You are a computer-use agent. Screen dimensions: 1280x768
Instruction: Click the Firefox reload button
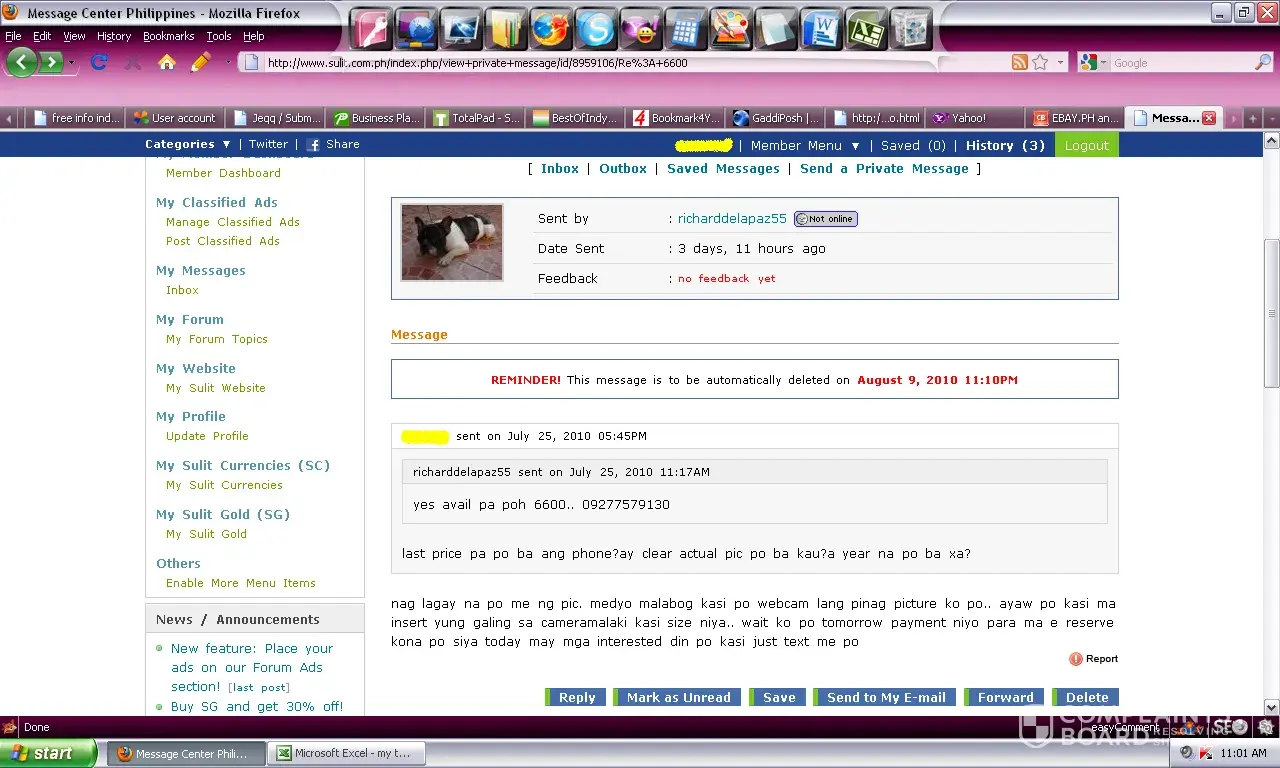tap(98, 62)
